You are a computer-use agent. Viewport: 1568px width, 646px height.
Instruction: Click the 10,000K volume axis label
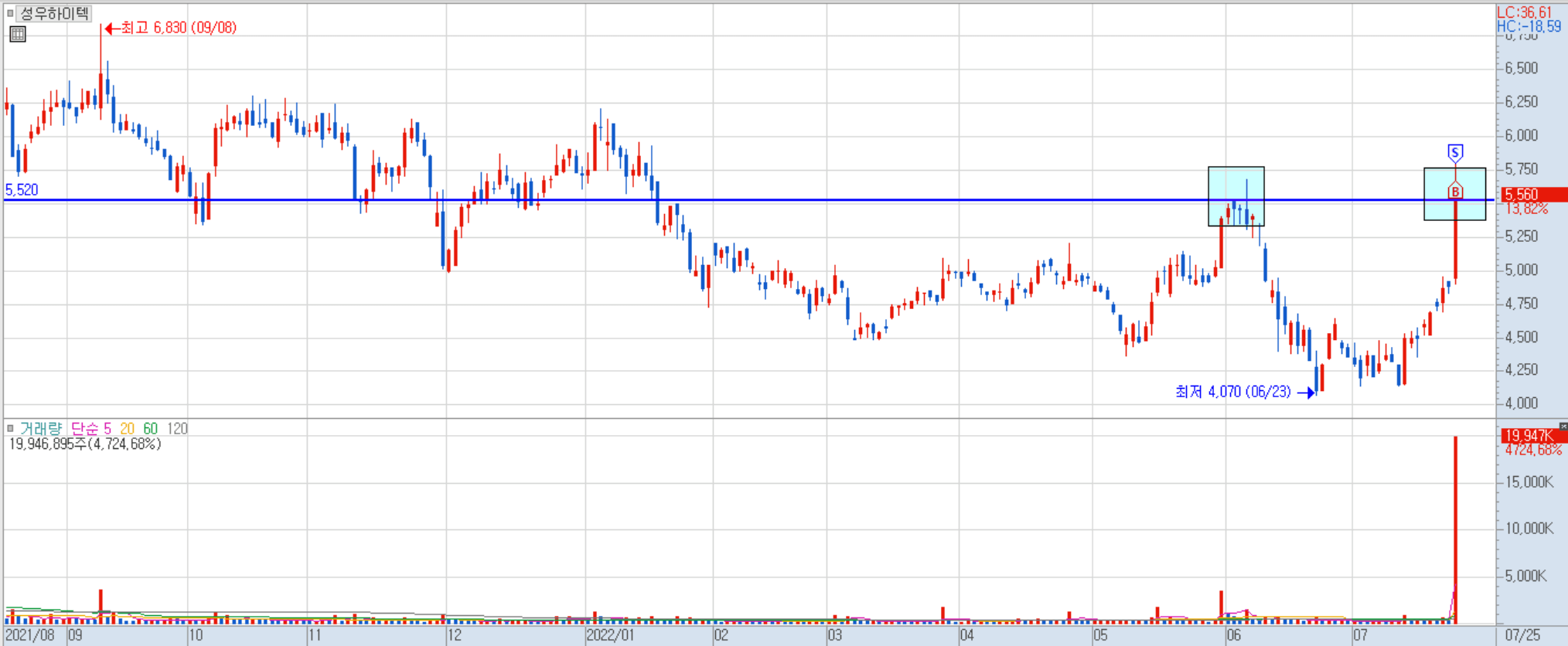click(x=1529, y=529)
